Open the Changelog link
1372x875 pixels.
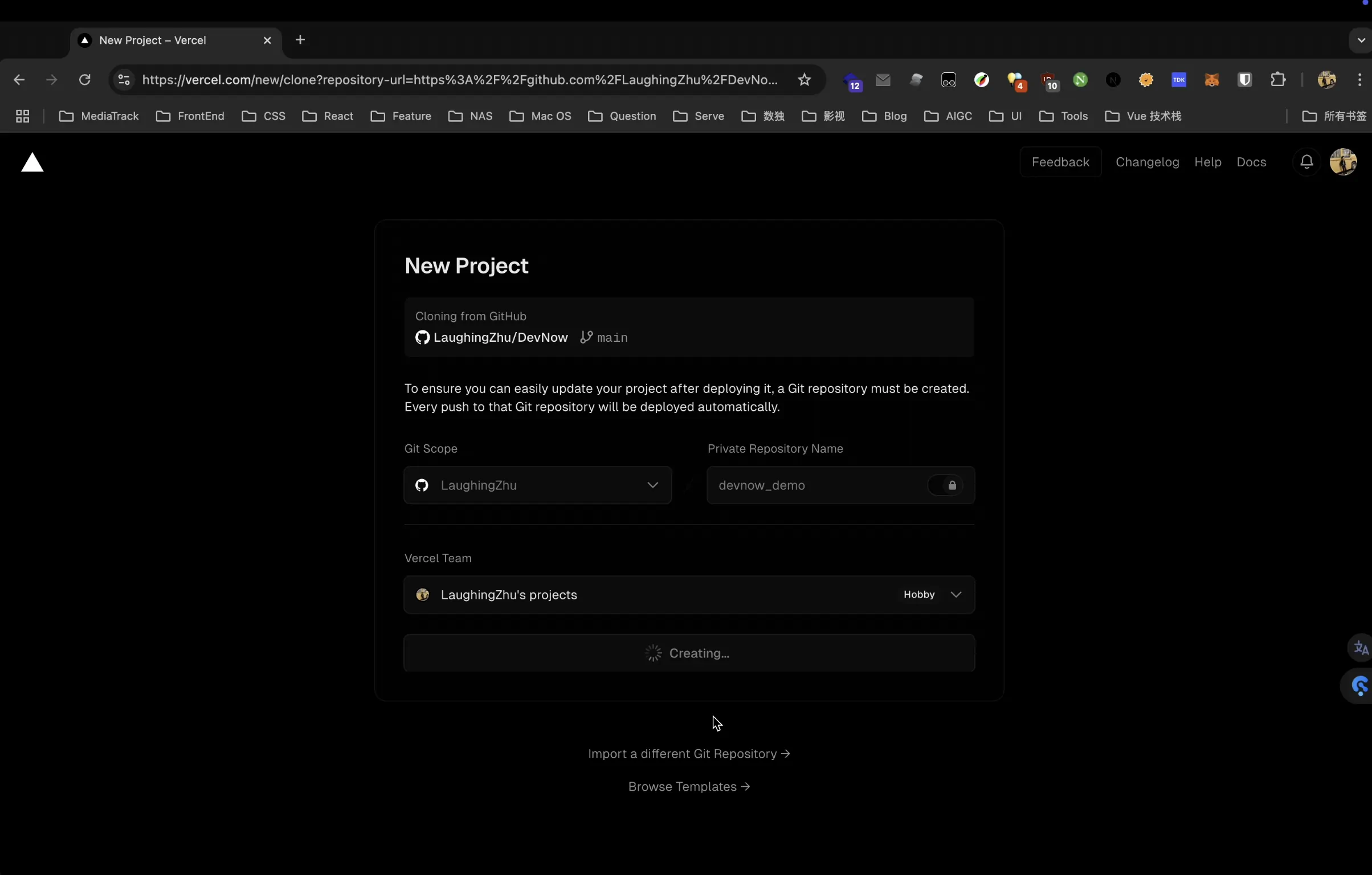pyautogui.click(x=1147, y=162)
